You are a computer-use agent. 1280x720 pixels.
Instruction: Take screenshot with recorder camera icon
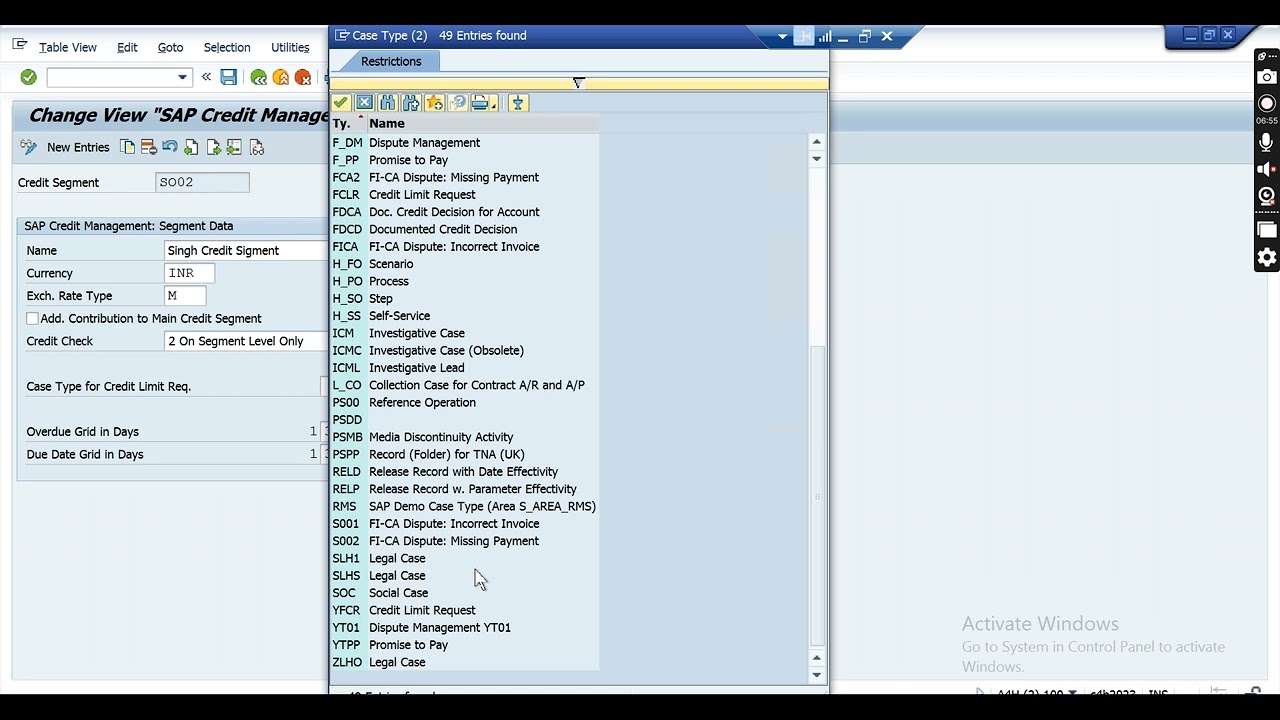tap(1267, 77)
